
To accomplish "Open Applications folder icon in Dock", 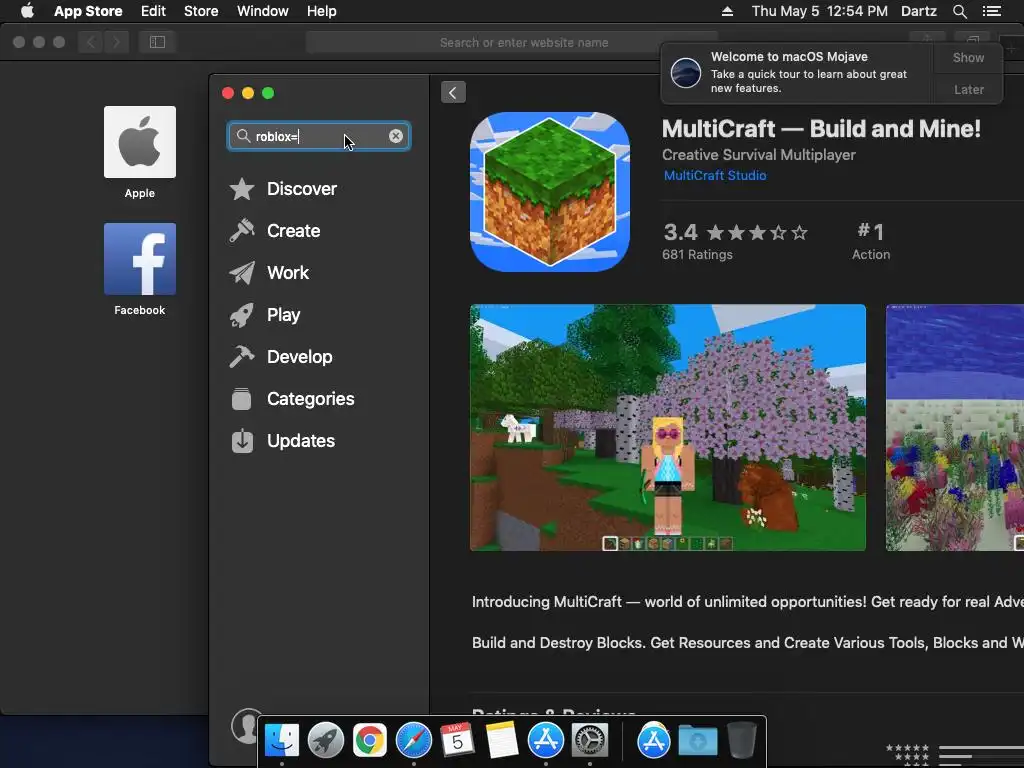I will pyautogui.click(x=654, y=741).
